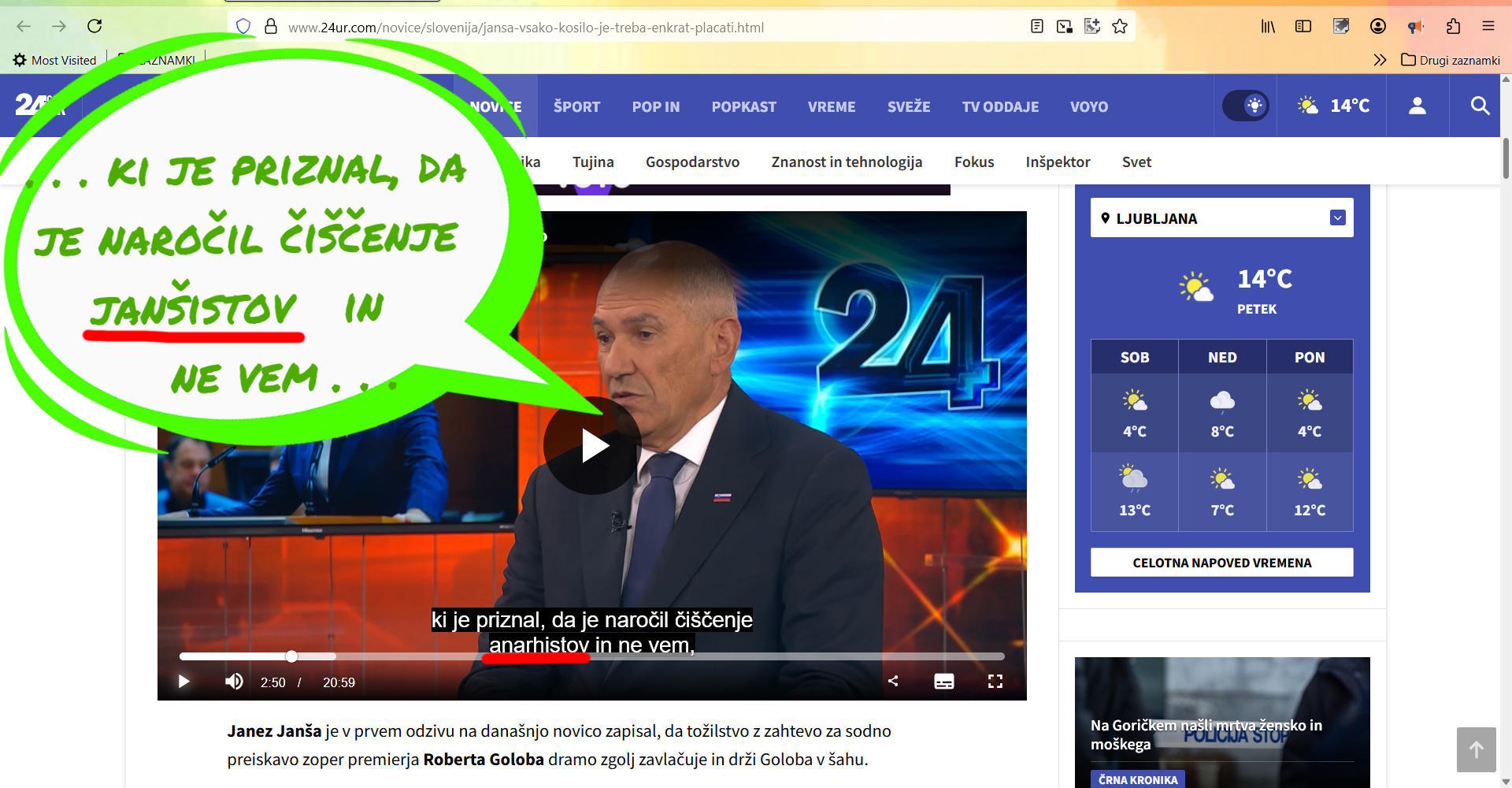The width and height of the screenshot is (1512, 788).
Task: Share the video using share icon
Action: pos(893,681)
